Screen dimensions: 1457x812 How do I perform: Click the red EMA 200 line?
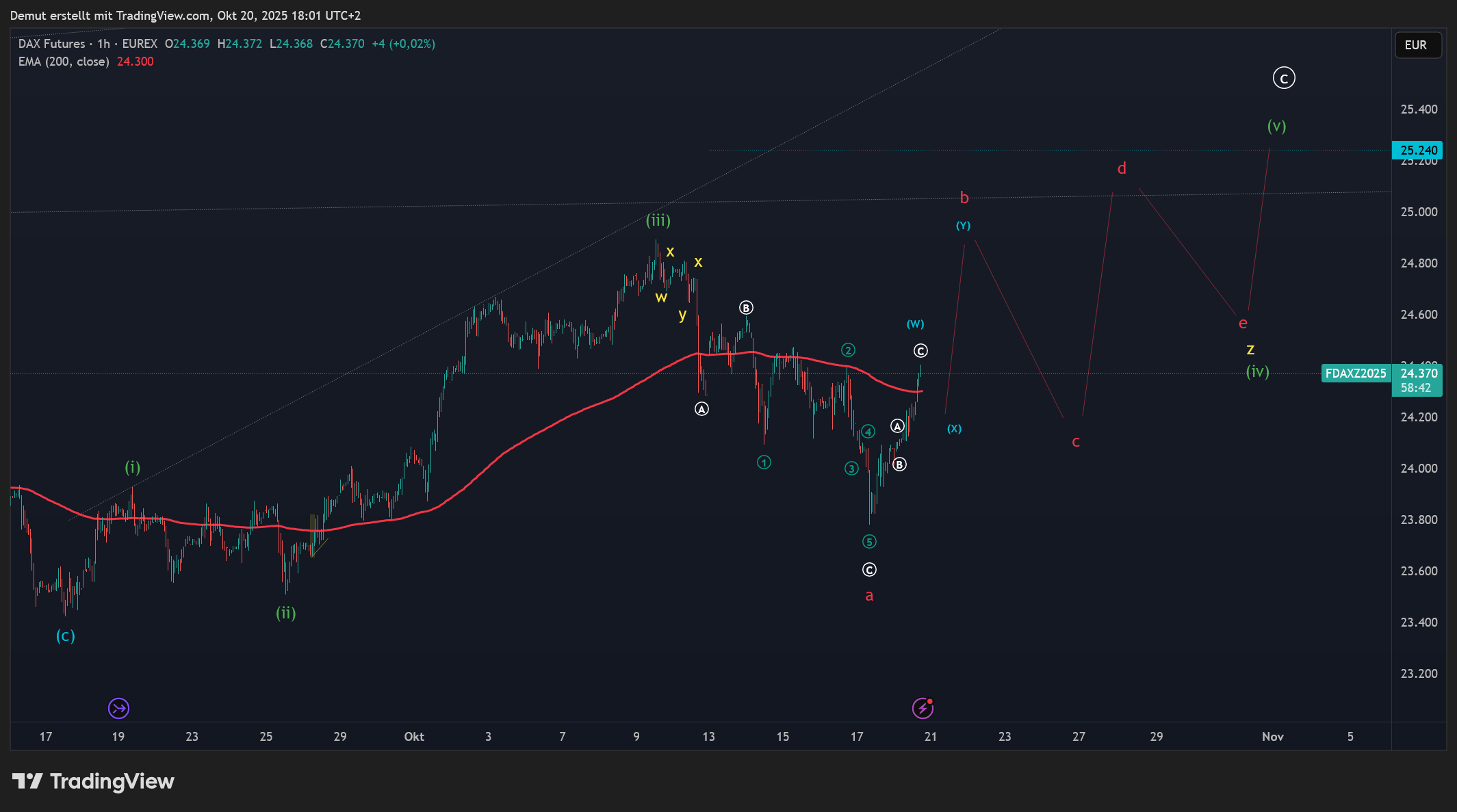[547, 430]
